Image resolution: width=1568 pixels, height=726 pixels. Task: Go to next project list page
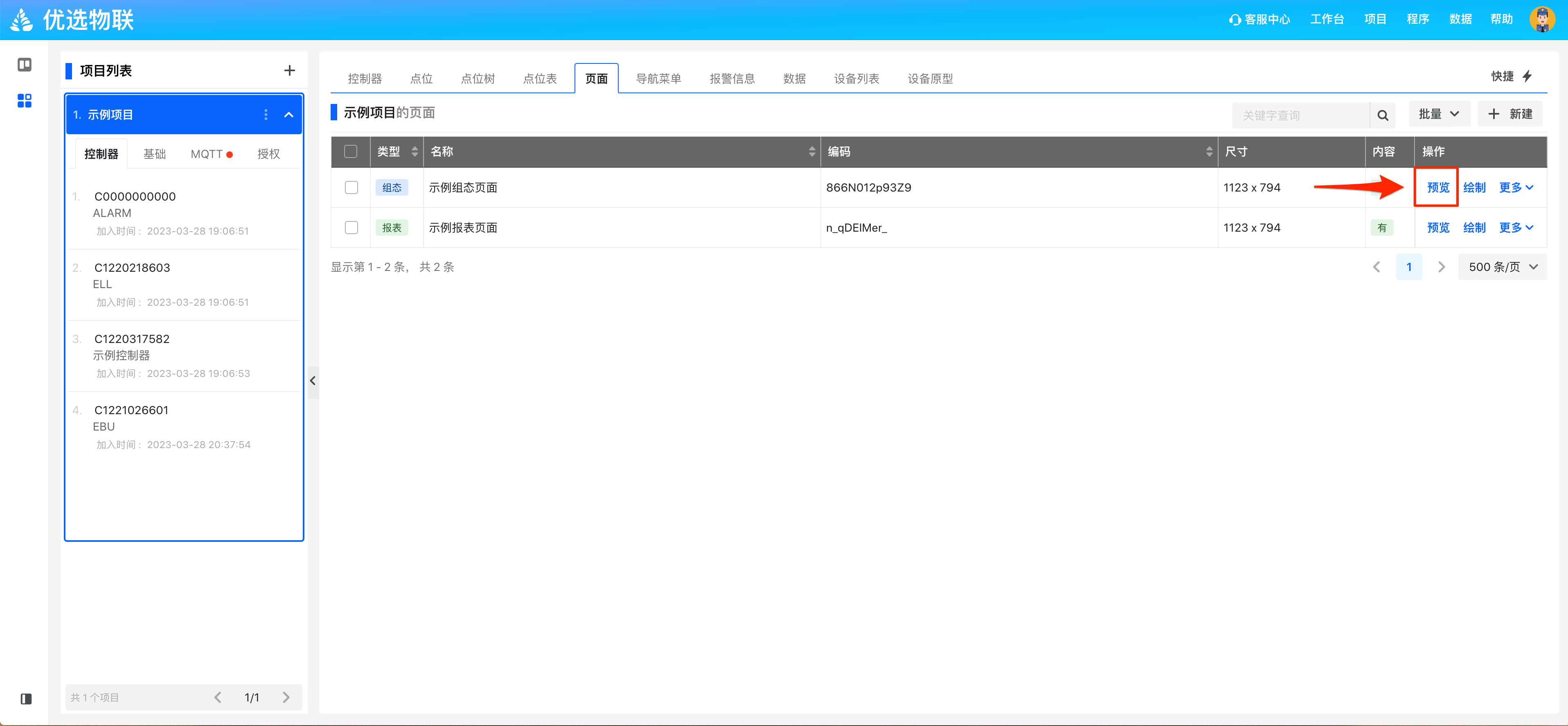(286, 697)
